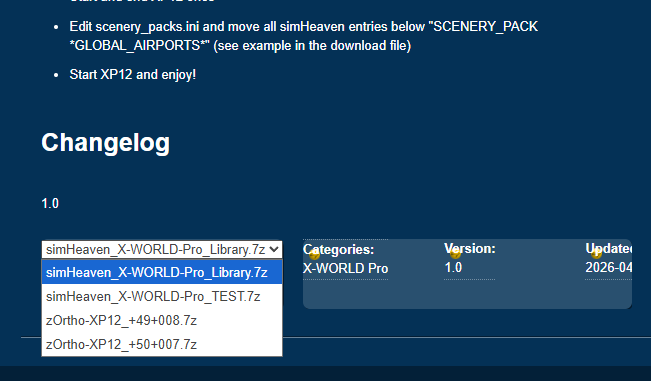The height and width of the screenshot is (381, 651).
Task: Click the Version icon
Action: pos(455,253)
